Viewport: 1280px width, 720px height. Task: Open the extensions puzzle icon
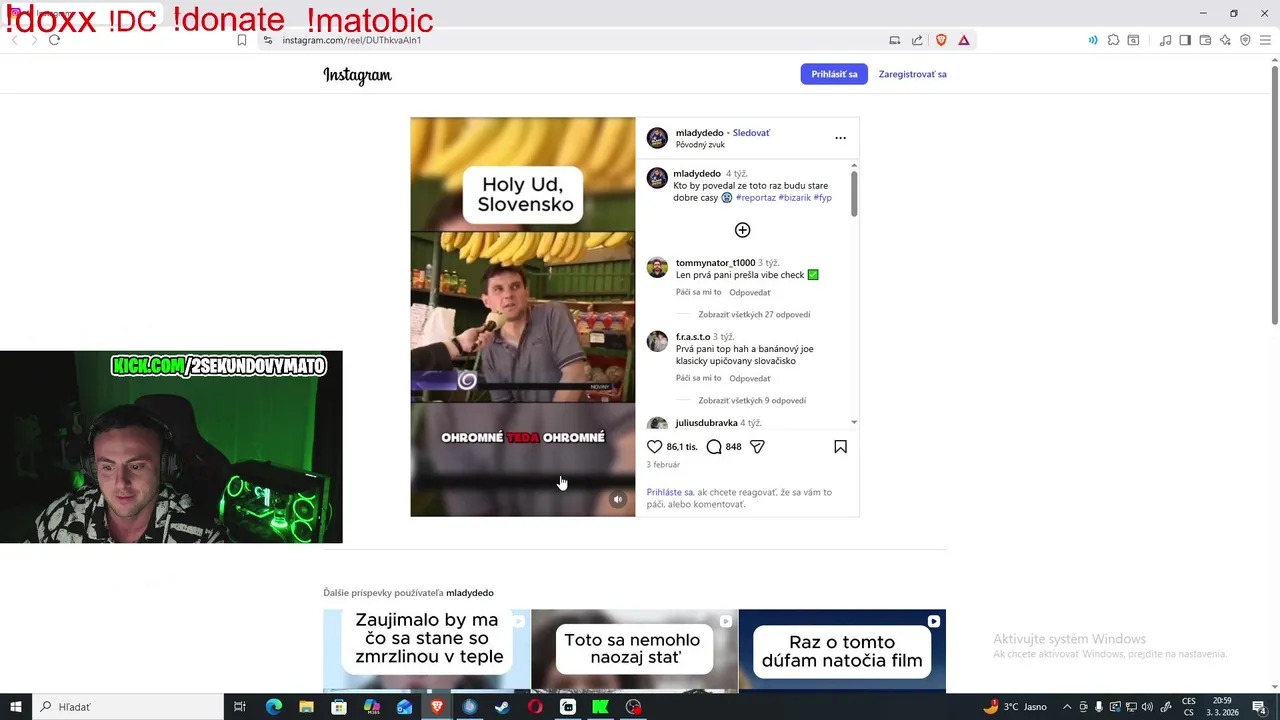click(x=1113, y=40)
